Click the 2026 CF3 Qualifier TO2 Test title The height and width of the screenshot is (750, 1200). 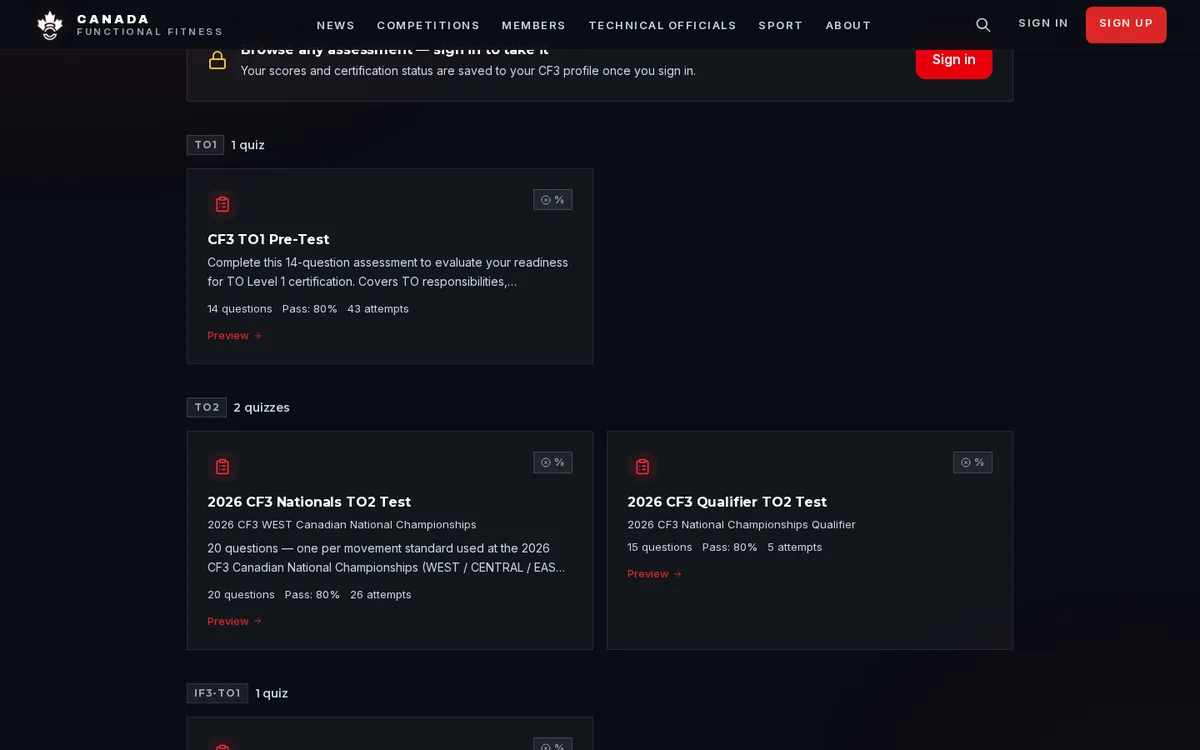[727, 502]
